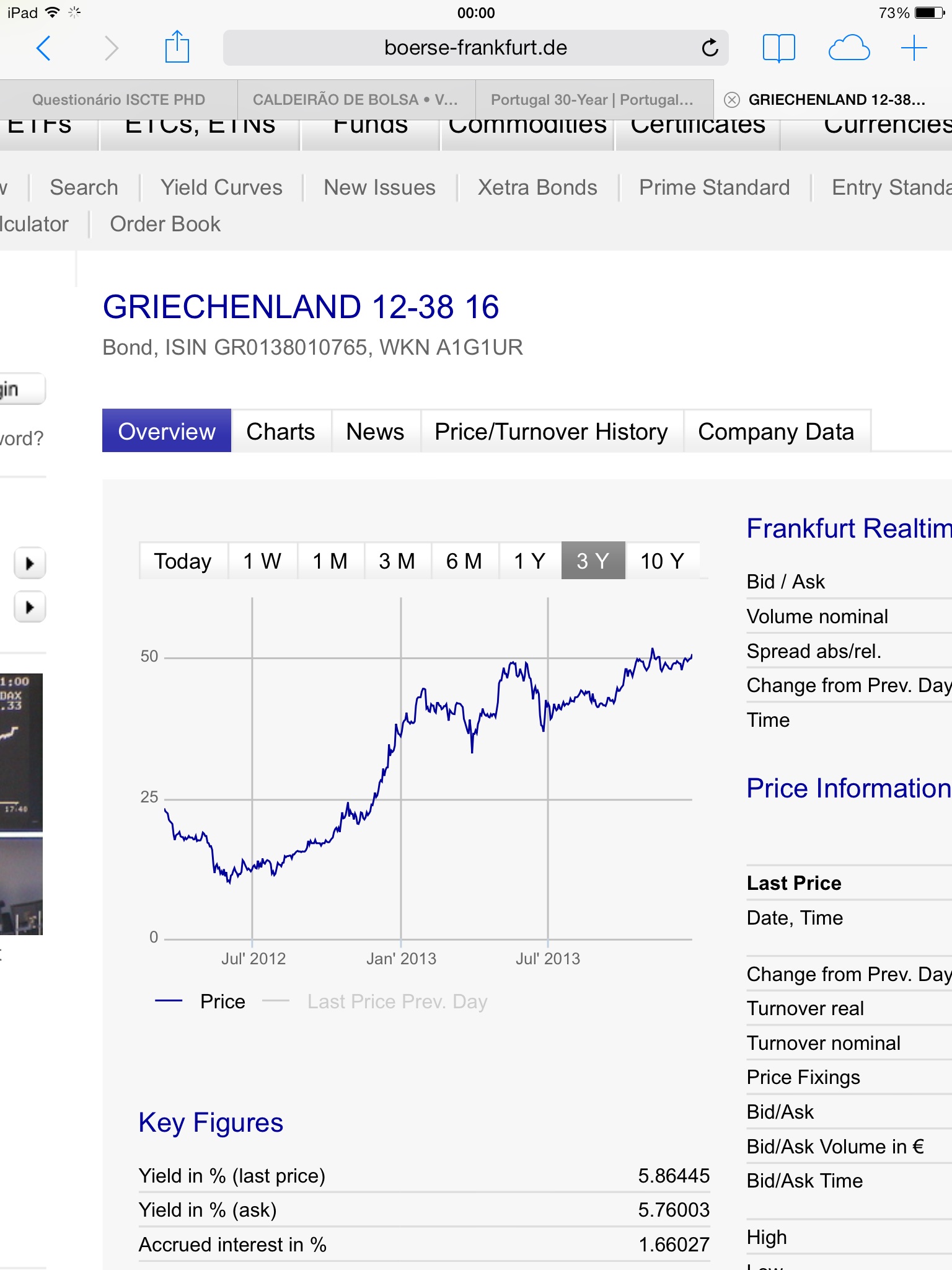Open the share sheet icon
Image resolution: width=952 pixels, height=1270 pixels.
(177, 47)
